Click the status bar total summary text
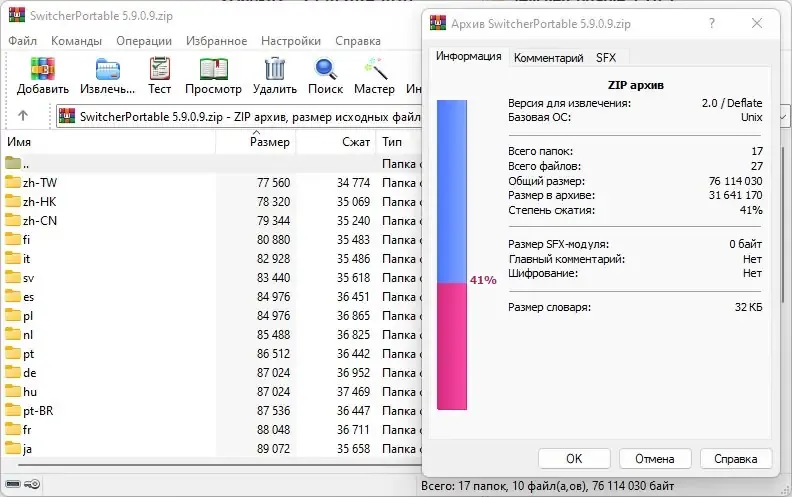This screenshot has width=792, height=497. pyautogui.click(x=548, y=486)
